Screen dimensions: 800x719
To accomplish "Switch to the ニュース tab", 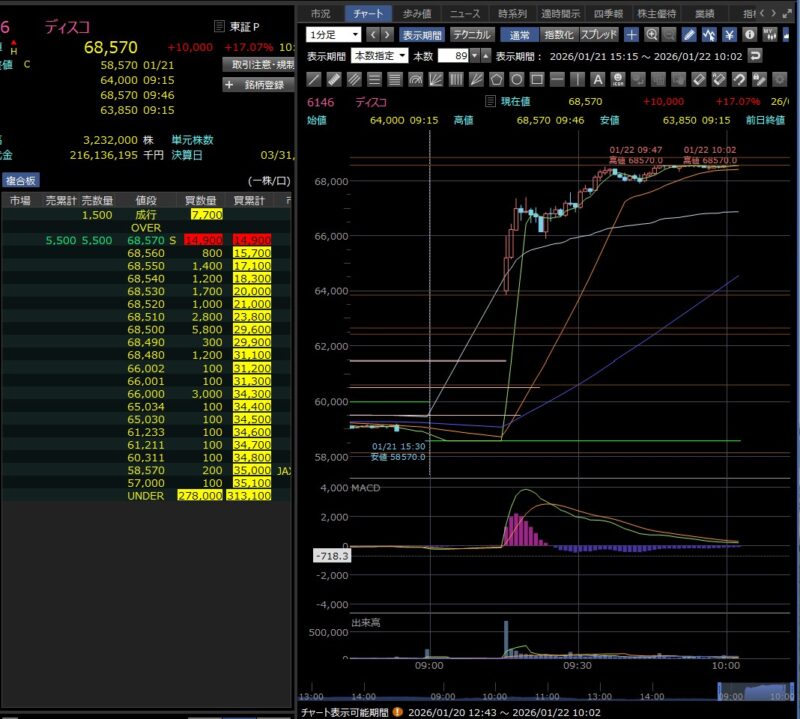I will point(464,13).
